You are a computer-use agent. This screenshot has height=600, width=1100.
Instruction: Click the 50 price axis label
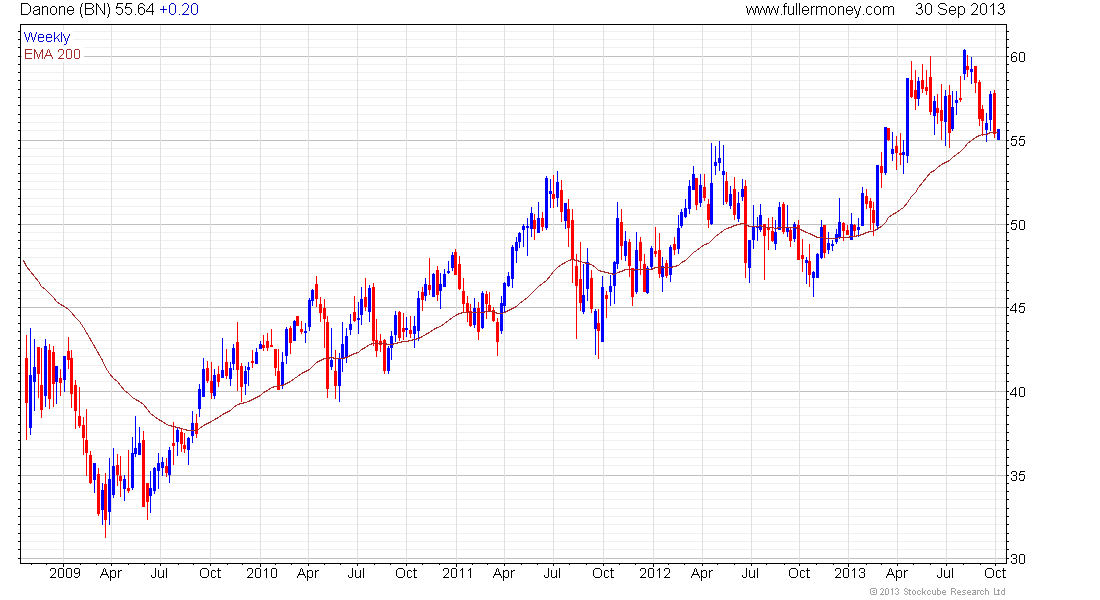1017,225
